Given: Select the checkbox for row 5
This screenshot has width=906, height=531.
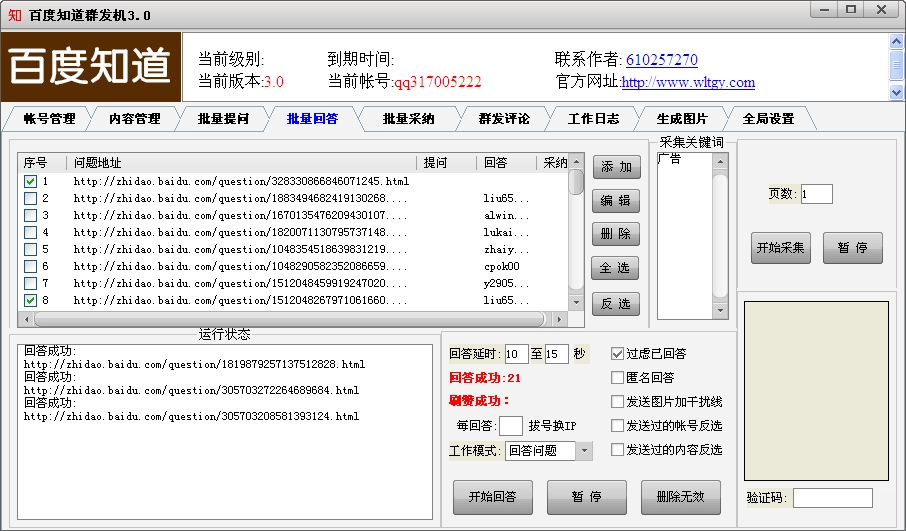Looking at the screenshot, I should (x=31, y=250).
